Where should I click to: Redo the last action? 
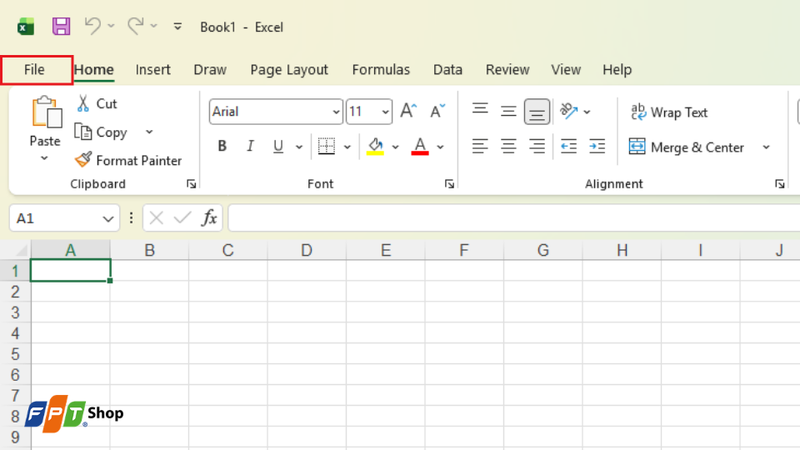pyautogui.click(x=135, y=26)
